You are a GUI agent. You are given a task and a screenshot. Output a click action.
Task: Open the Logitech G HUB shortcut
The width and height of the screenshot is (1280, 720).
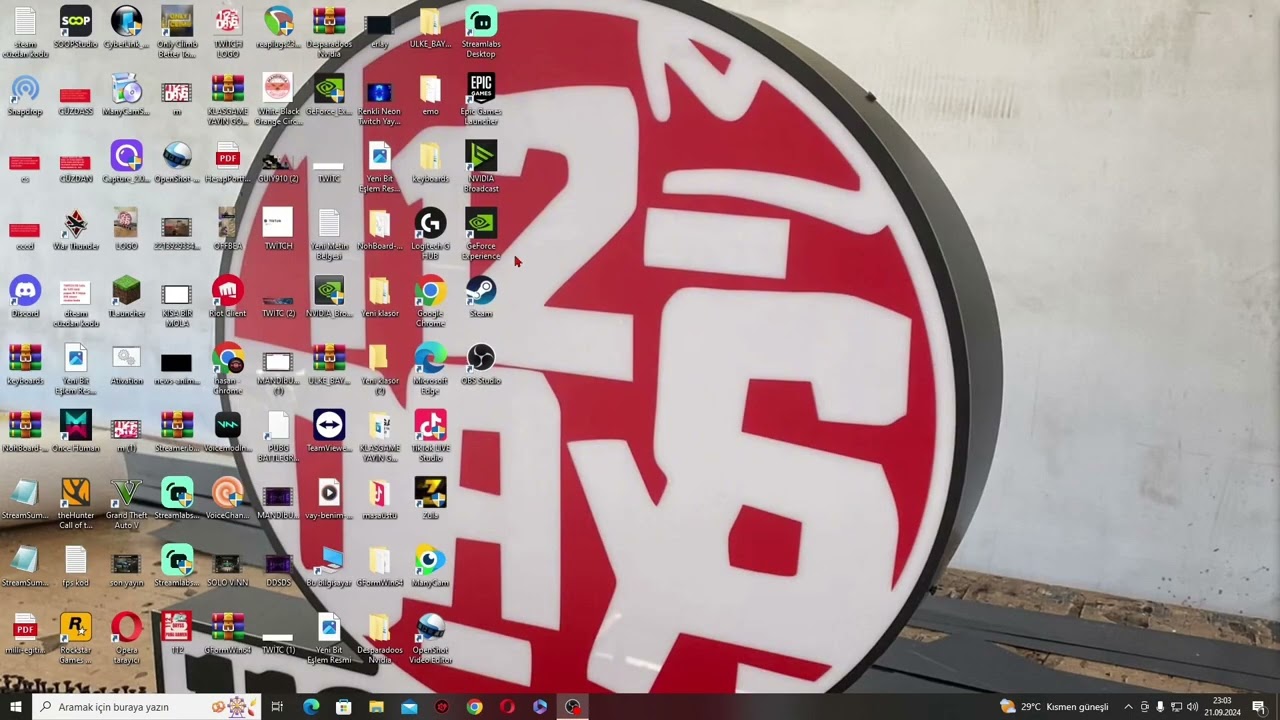tap(430, 234)
